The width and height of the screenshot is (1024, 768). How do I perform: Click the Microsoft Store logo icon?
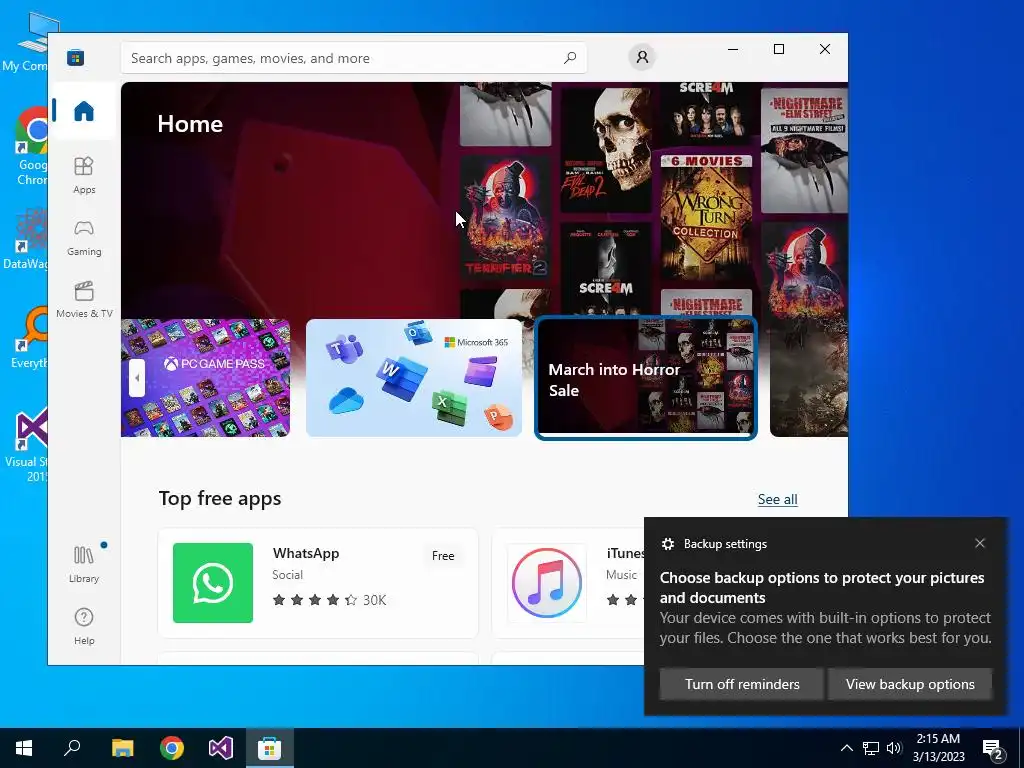[75, 57]
